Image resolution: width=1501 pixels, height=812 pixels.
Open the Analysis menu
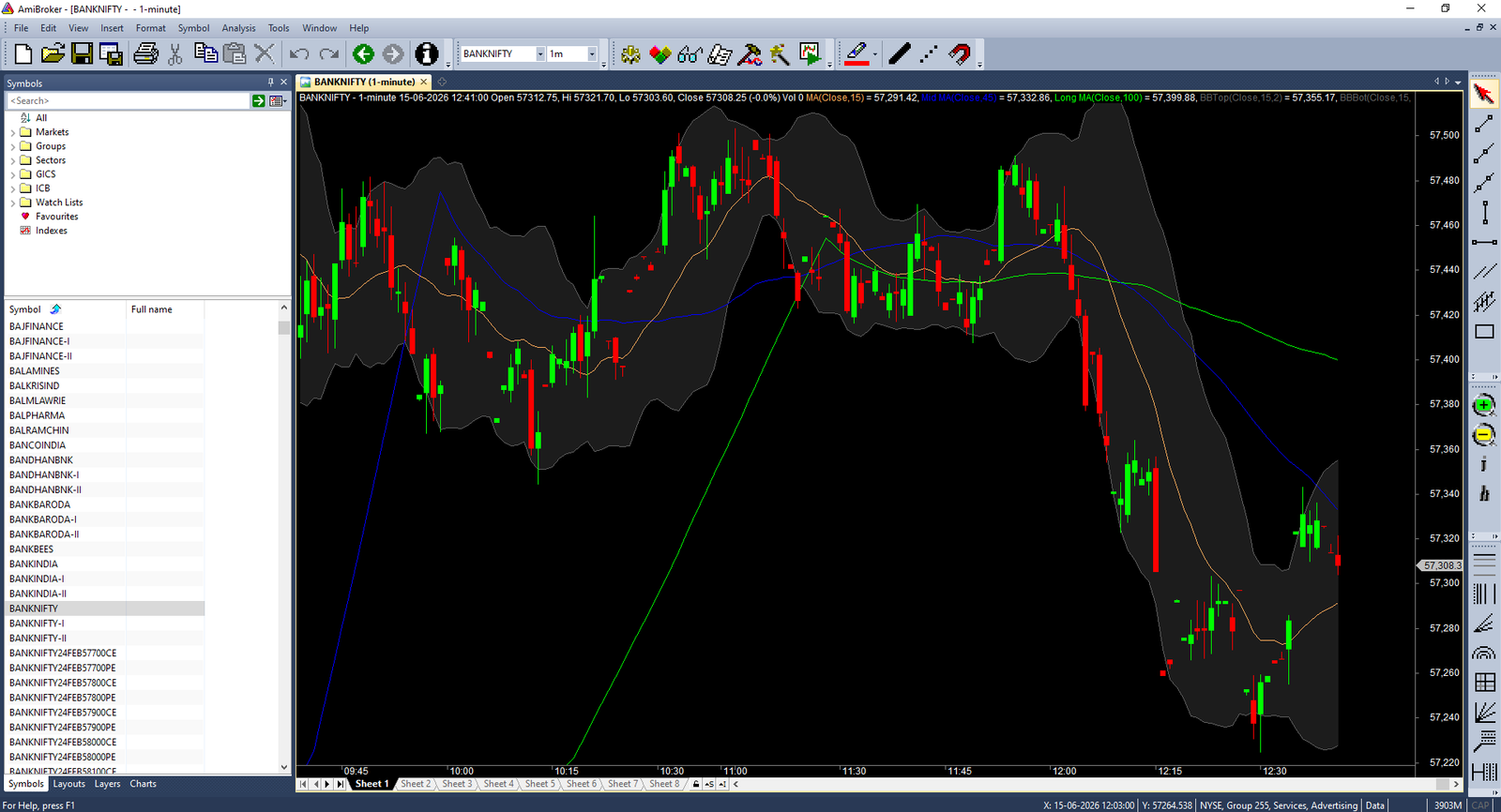(238, 28)
